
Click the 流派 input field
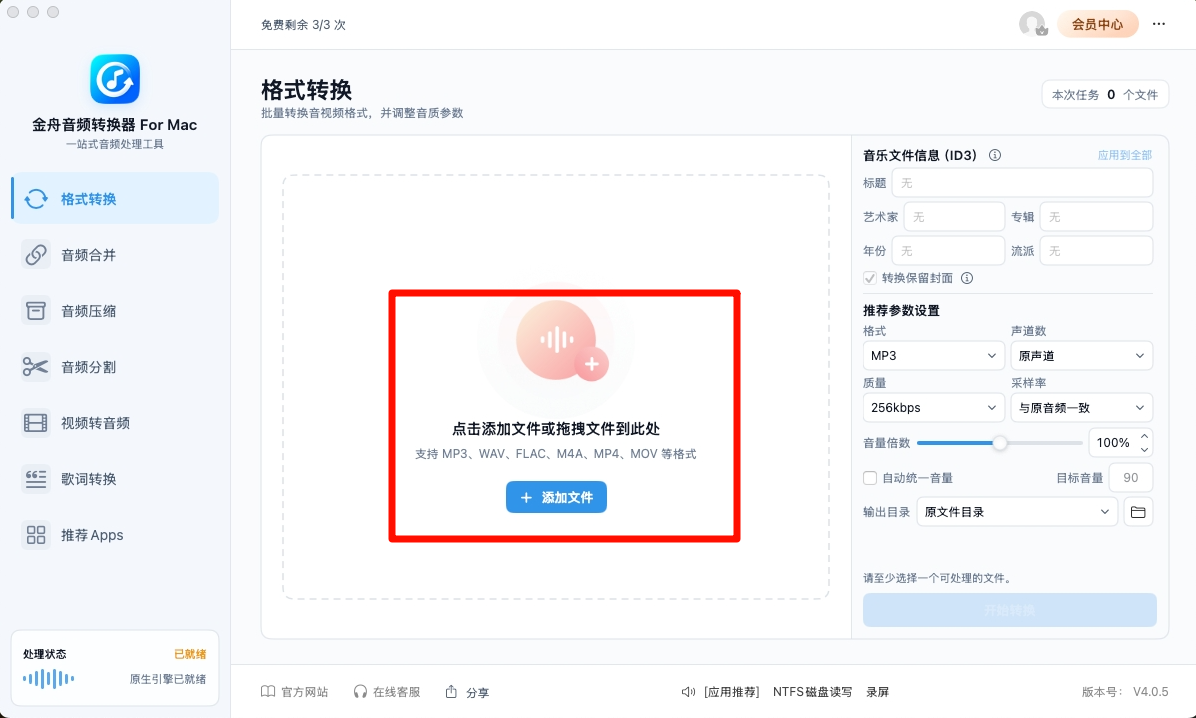1096,250
